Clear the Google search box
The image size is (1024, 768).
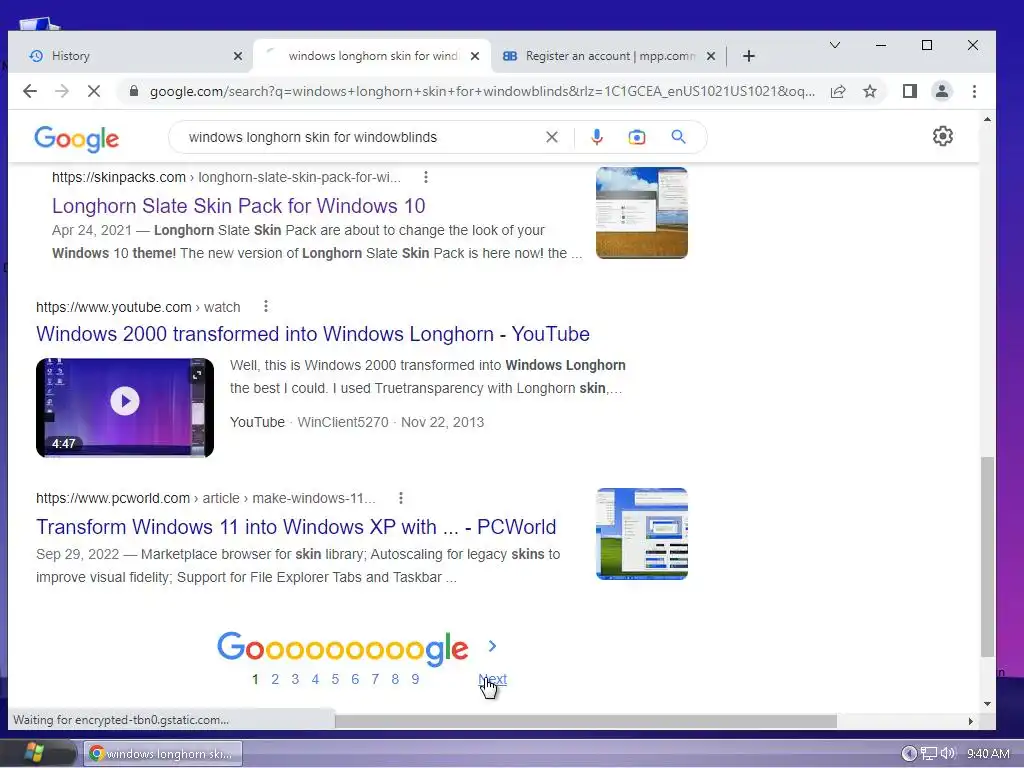click(552, 137)
